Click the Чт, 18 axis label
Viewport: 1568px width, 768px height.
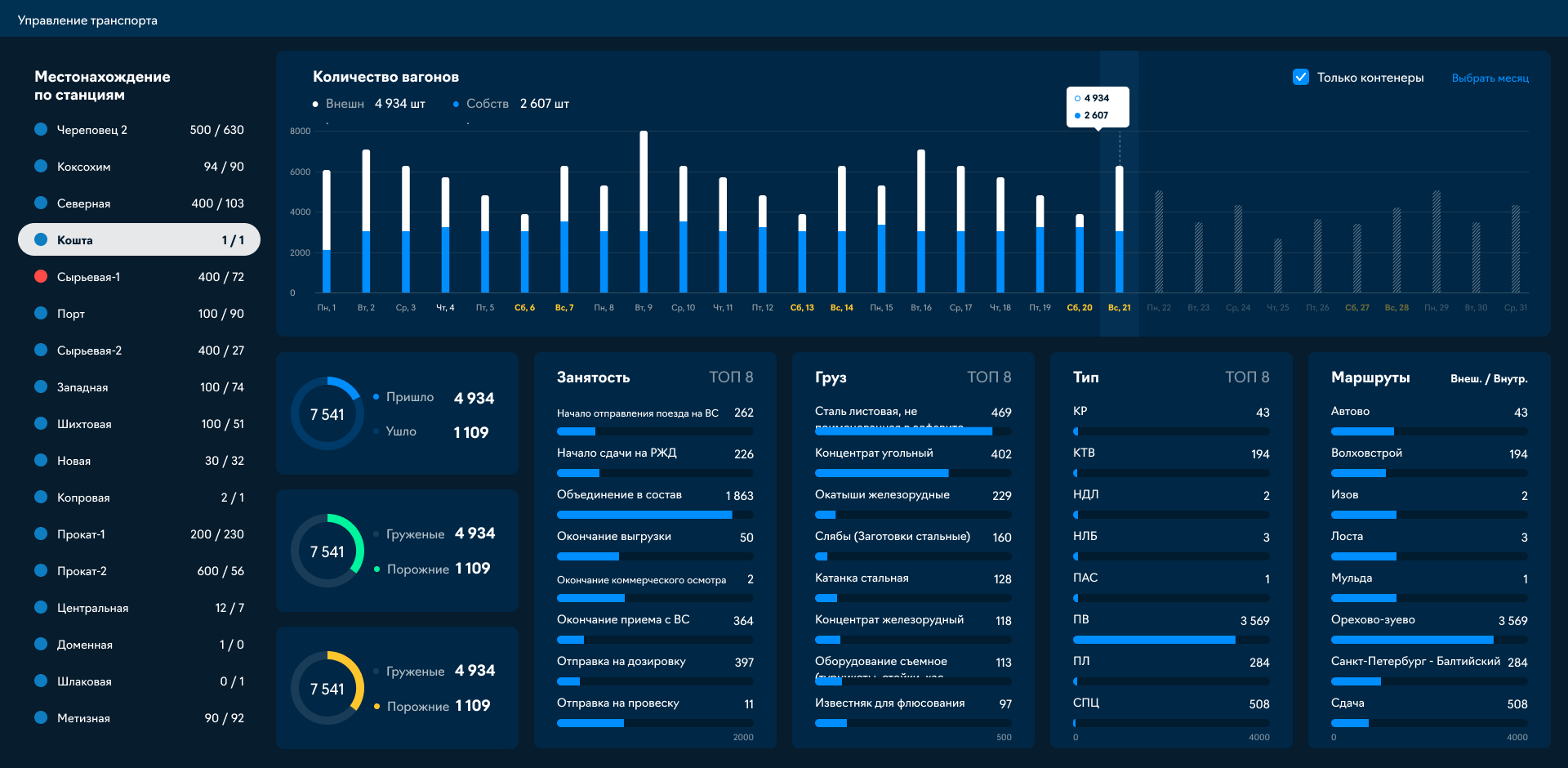point(1000,308)
